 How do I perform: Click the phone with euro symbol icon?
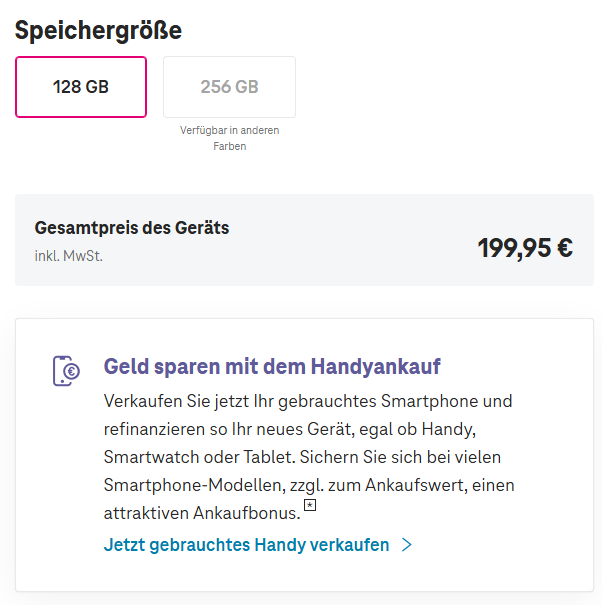point(66,370)
